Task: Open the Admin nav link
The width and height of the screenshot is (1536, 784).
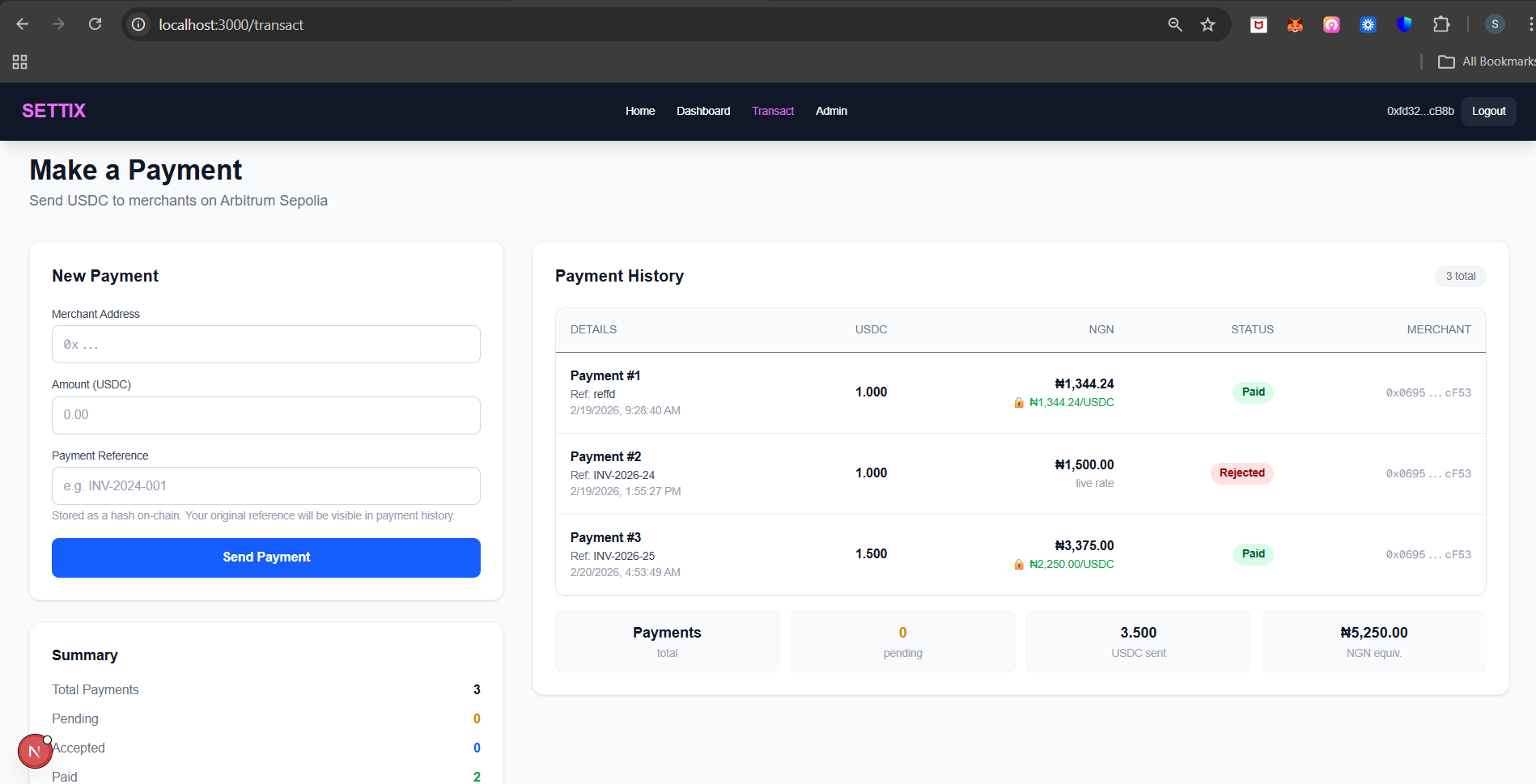Action: [830, 111]
